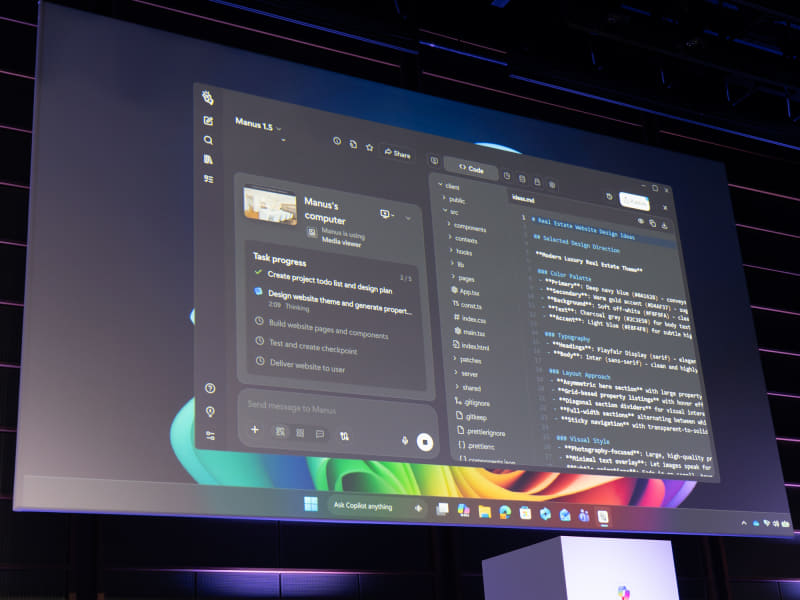Click the lightbulb icon in sidebar
Screen dimensions: 800x600
point(210,412)
